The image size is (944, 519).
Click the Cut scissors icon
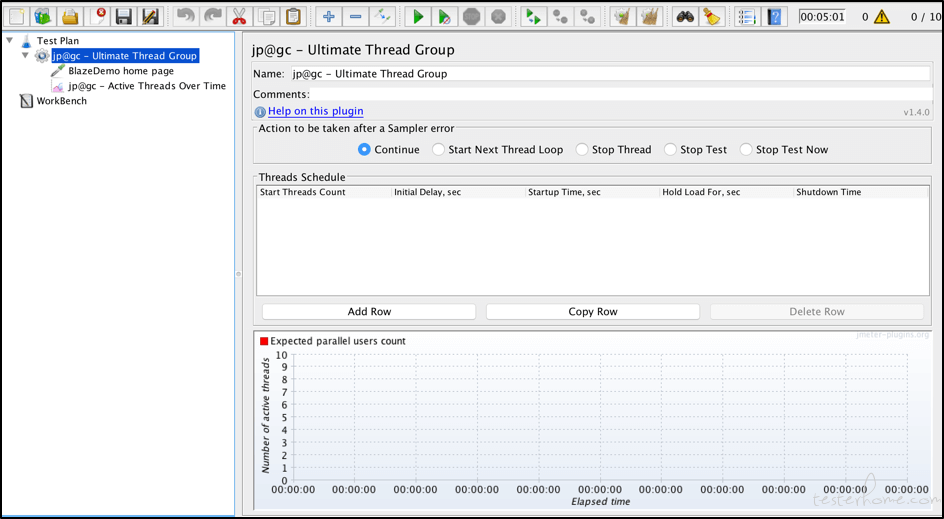coord(239,17)
